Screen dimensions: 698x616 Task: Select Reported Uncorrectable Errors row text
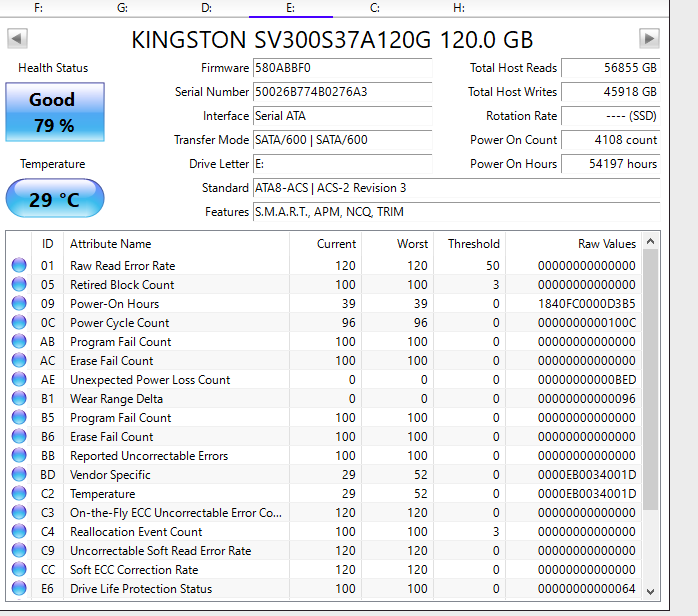(149, 456)
